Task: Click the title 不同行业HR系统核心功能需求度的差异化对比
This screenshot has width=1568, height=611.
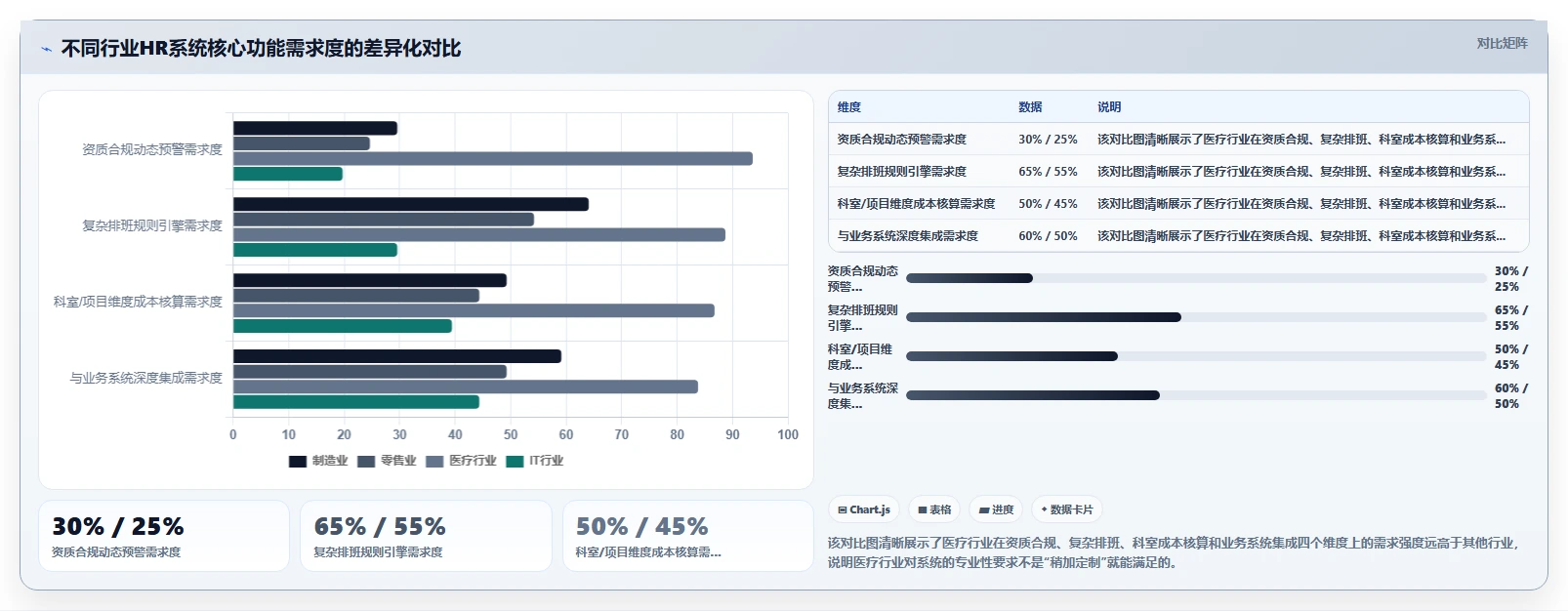Action: pyautogui.click(x=261, y=48)
